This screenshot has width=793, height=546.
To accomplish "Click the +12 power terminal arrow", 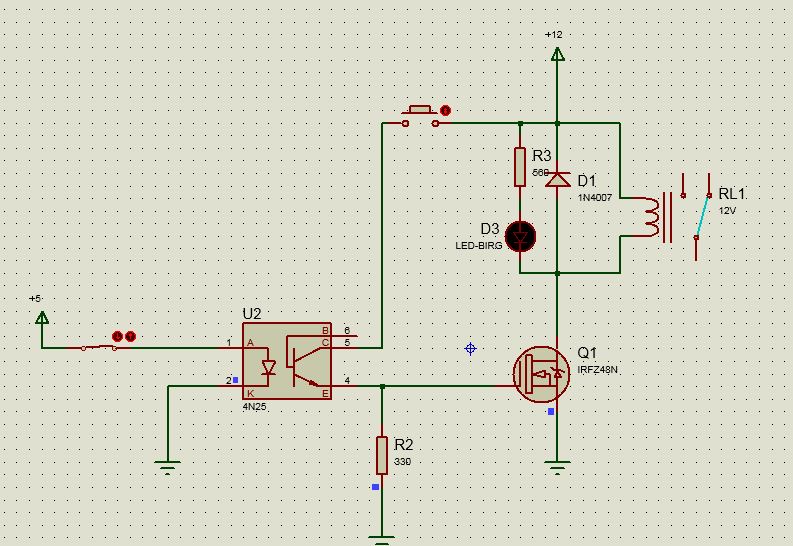I will pos(557,54).
